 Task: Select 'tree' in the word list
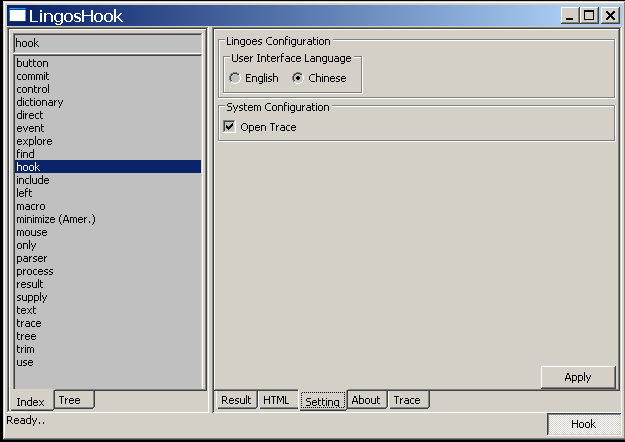click(108, 336)
